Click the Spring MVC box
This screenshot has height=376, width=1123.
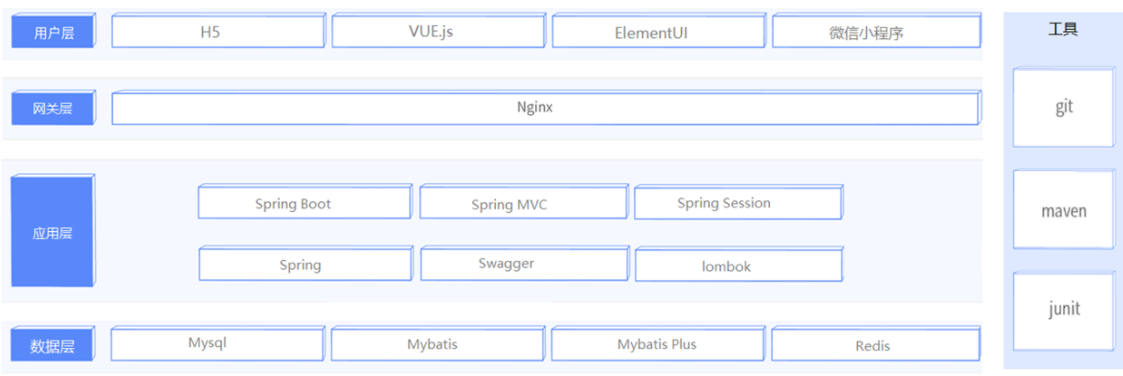pos(524,202)
